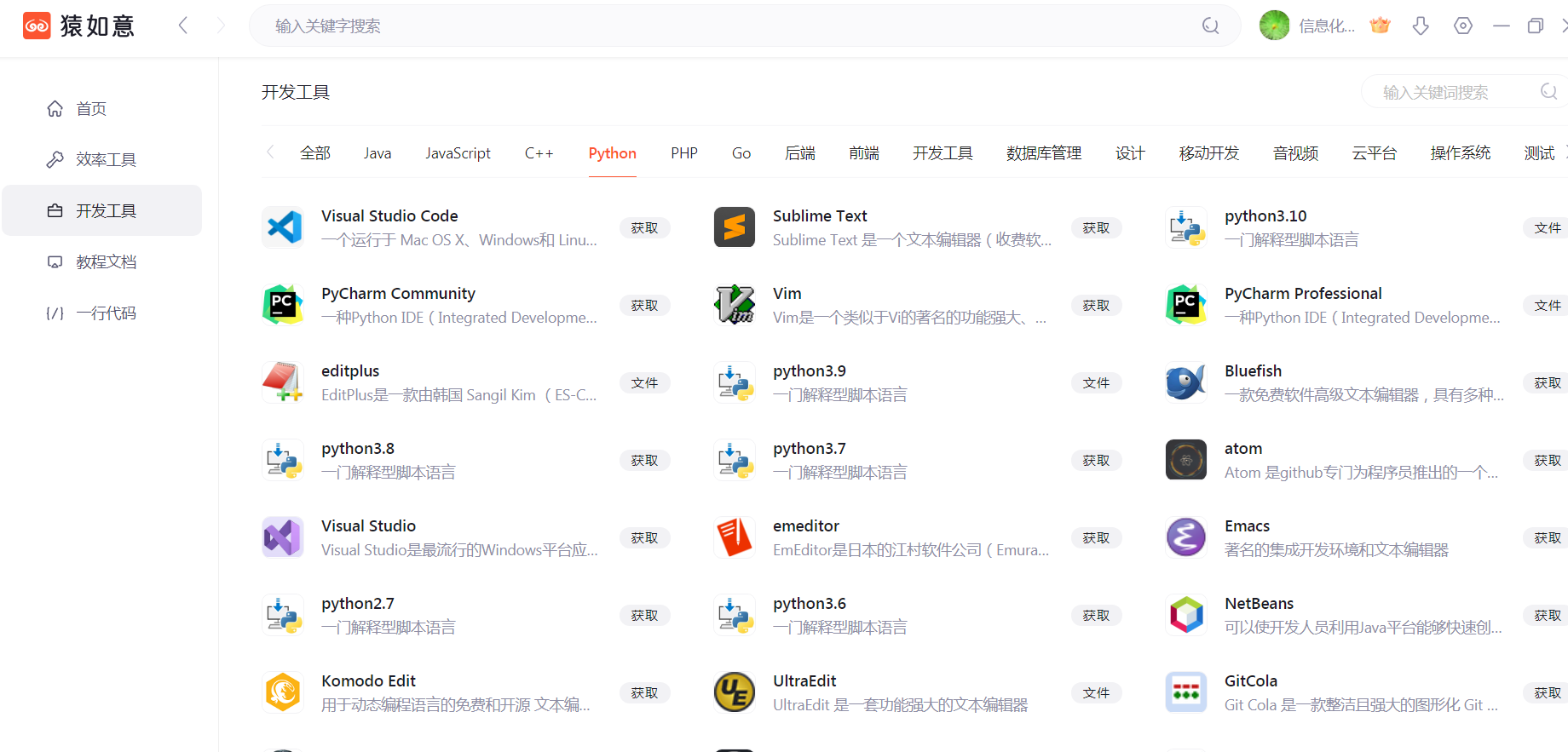This screenshot has width=1568, height=752.
Task: Select the python3.7 installer icon
Action: [735, 460]
